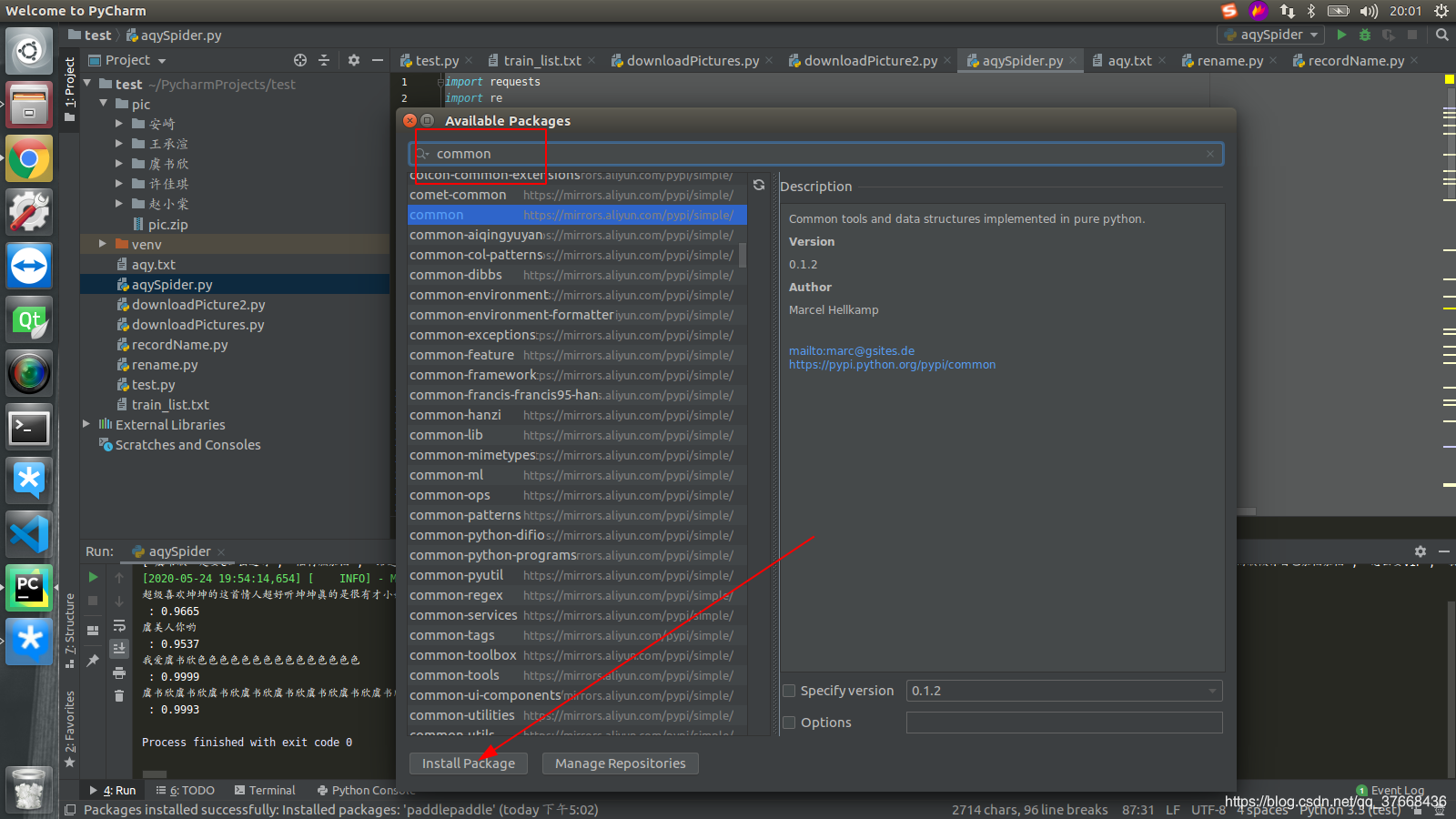Launch Google Chrome from the dock

pyautogui.click(x=29, y=159)
